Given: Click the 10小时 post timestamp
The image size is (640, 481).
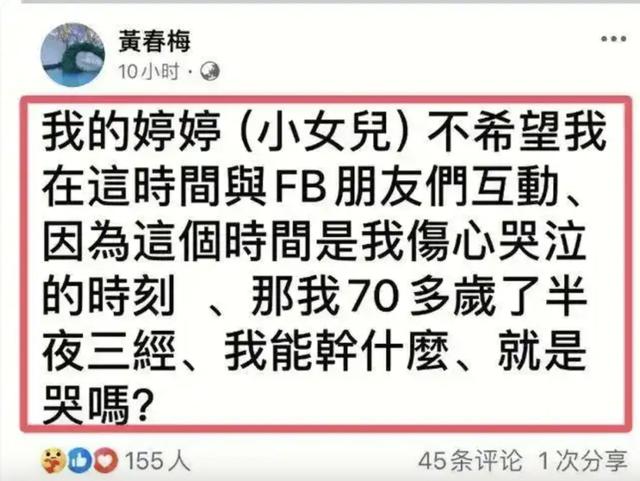Looking at the screenshot, I should (x=149, y=72).
